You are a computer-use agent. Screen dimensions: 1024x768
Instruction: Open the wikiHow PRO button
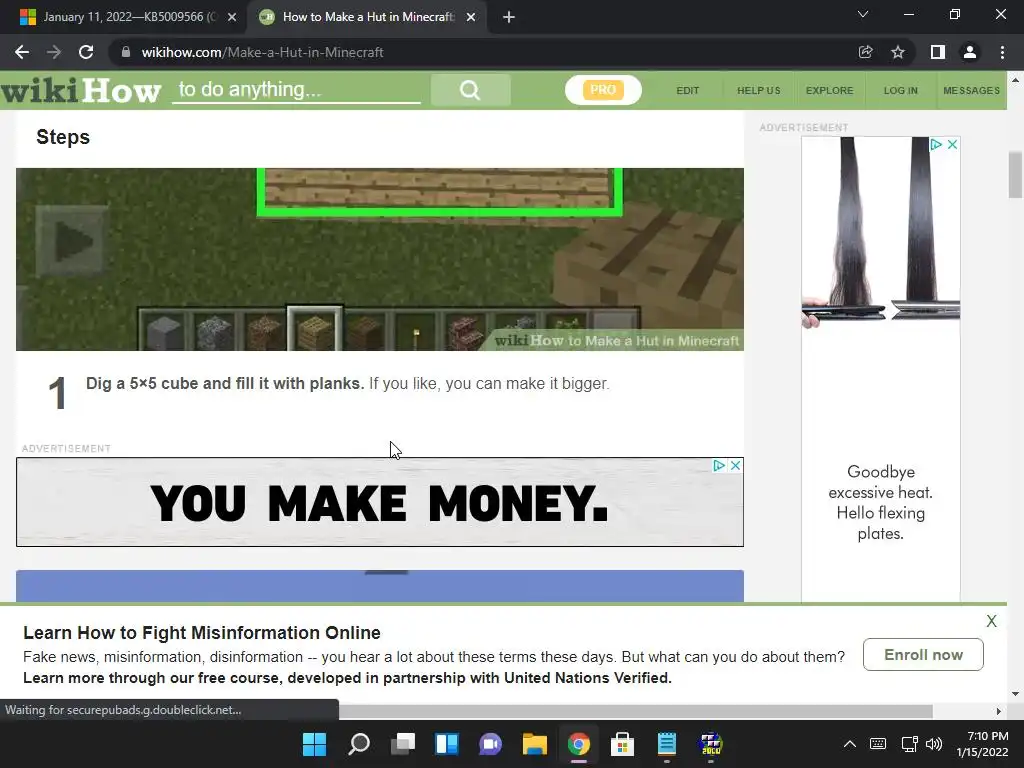[x=603, y=90]
